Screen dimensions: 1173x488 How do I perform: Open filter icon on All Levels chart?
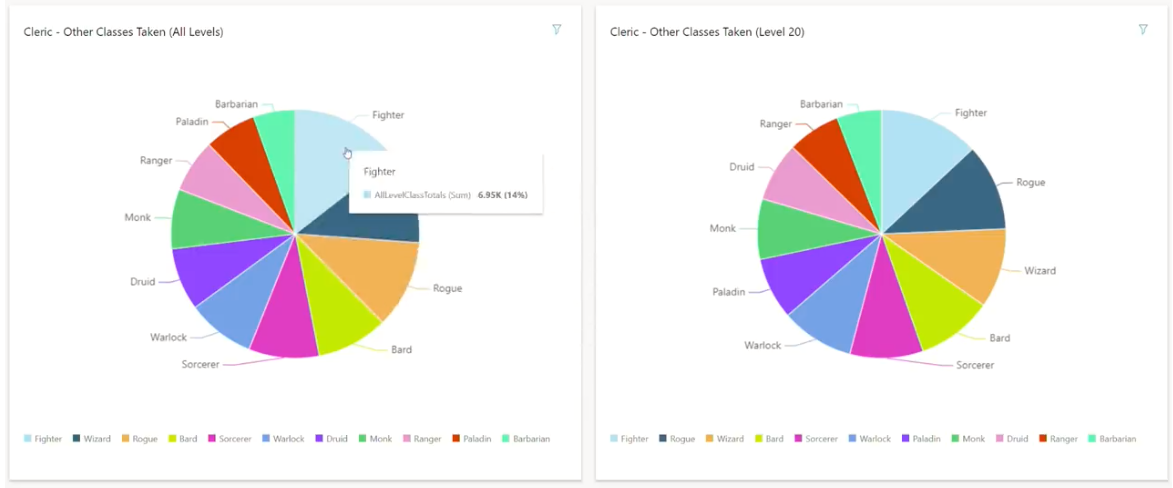pyautogui.click(x=557, y=30)
